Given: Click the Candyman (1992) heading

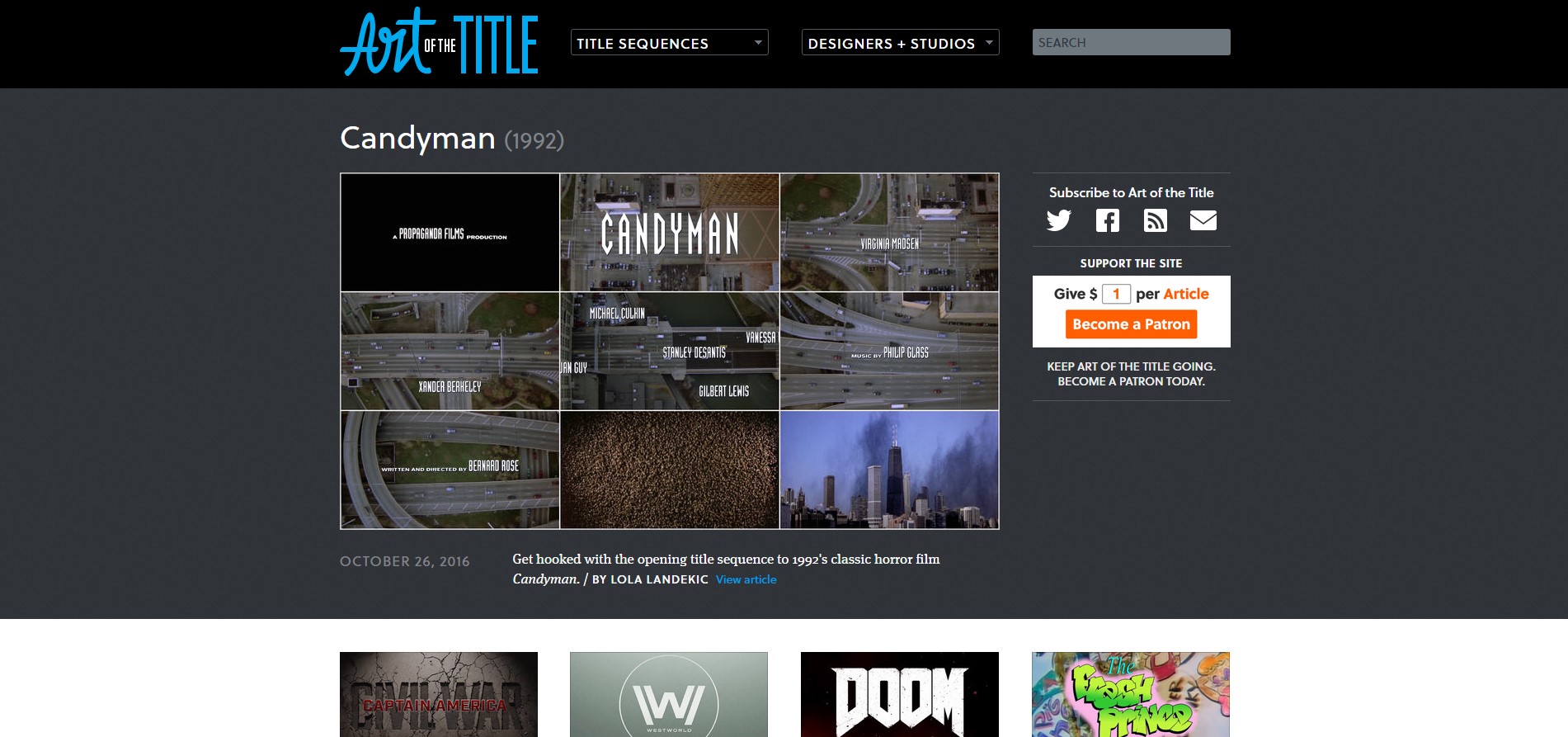Looking at the screenshot, I should pos(452,138).
